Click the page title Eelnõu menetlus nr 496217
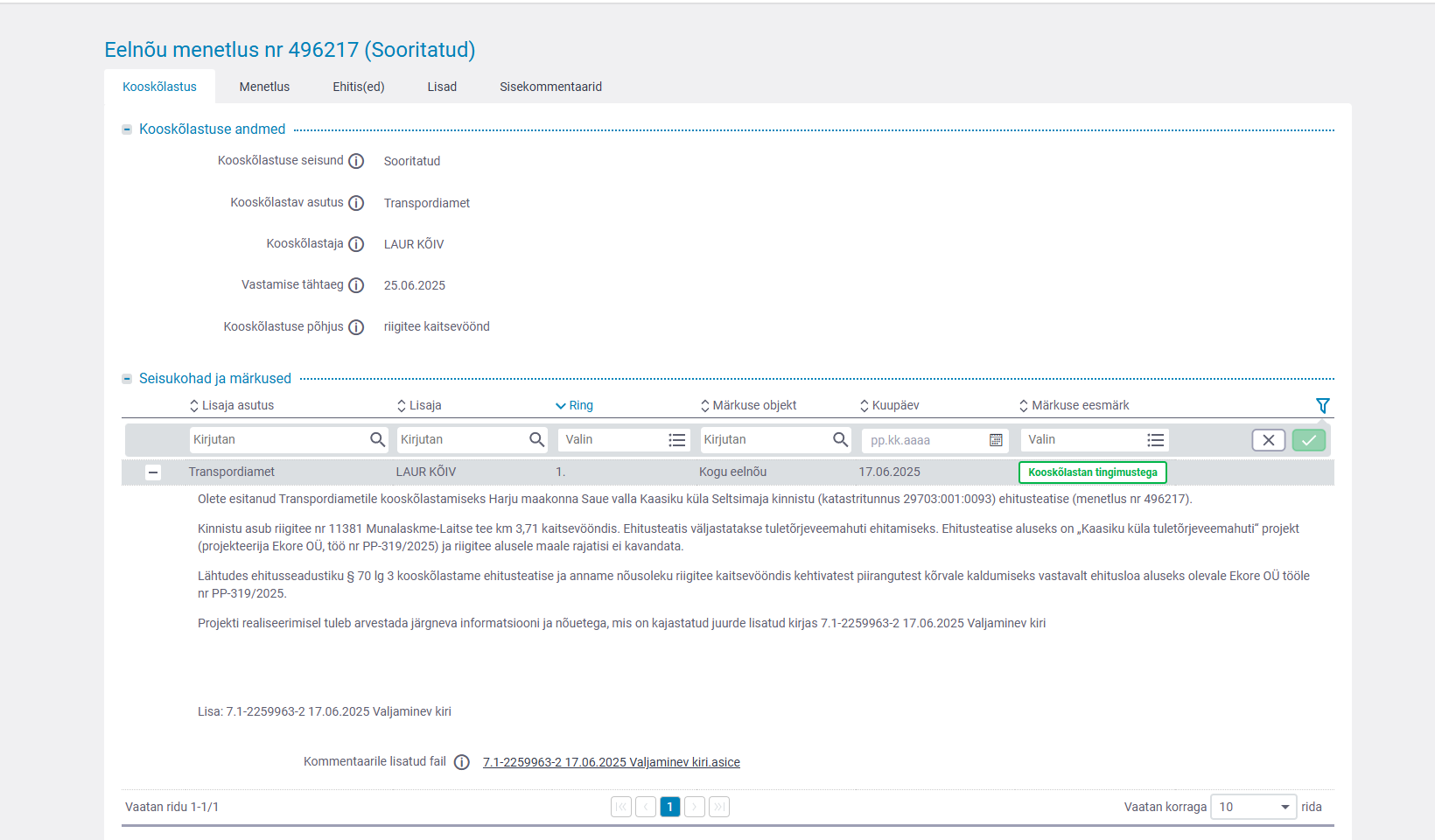This screenshot has height=840, width=1435. click(x=290, y=50)
